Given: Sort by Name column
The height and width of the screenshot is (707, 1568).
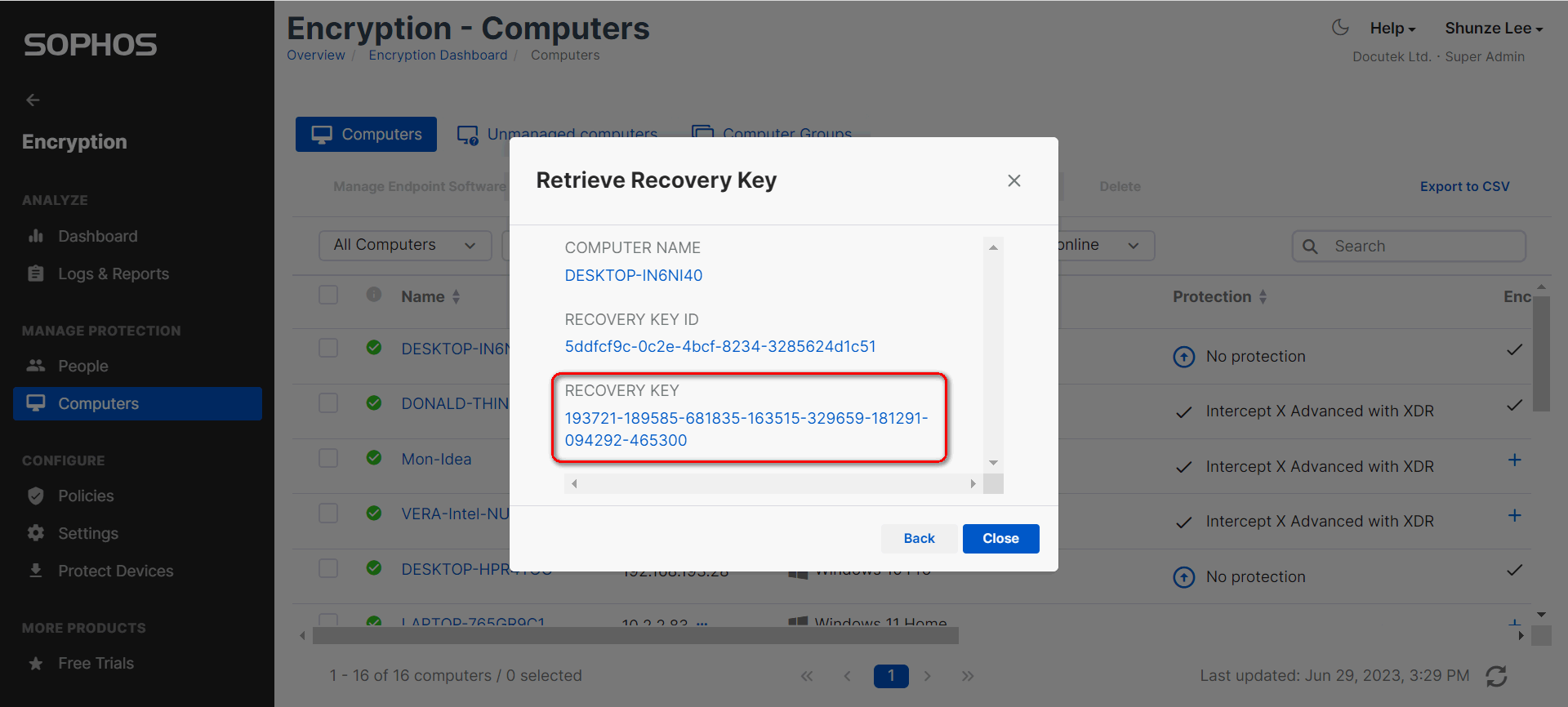Looking at the screenshot, I should click(430, 296).
